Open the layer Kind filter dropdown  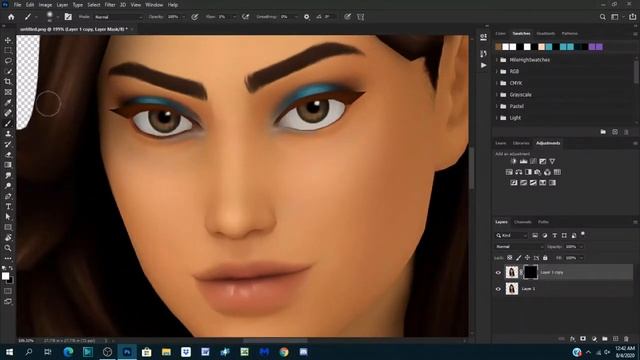[x=512, y=236]
